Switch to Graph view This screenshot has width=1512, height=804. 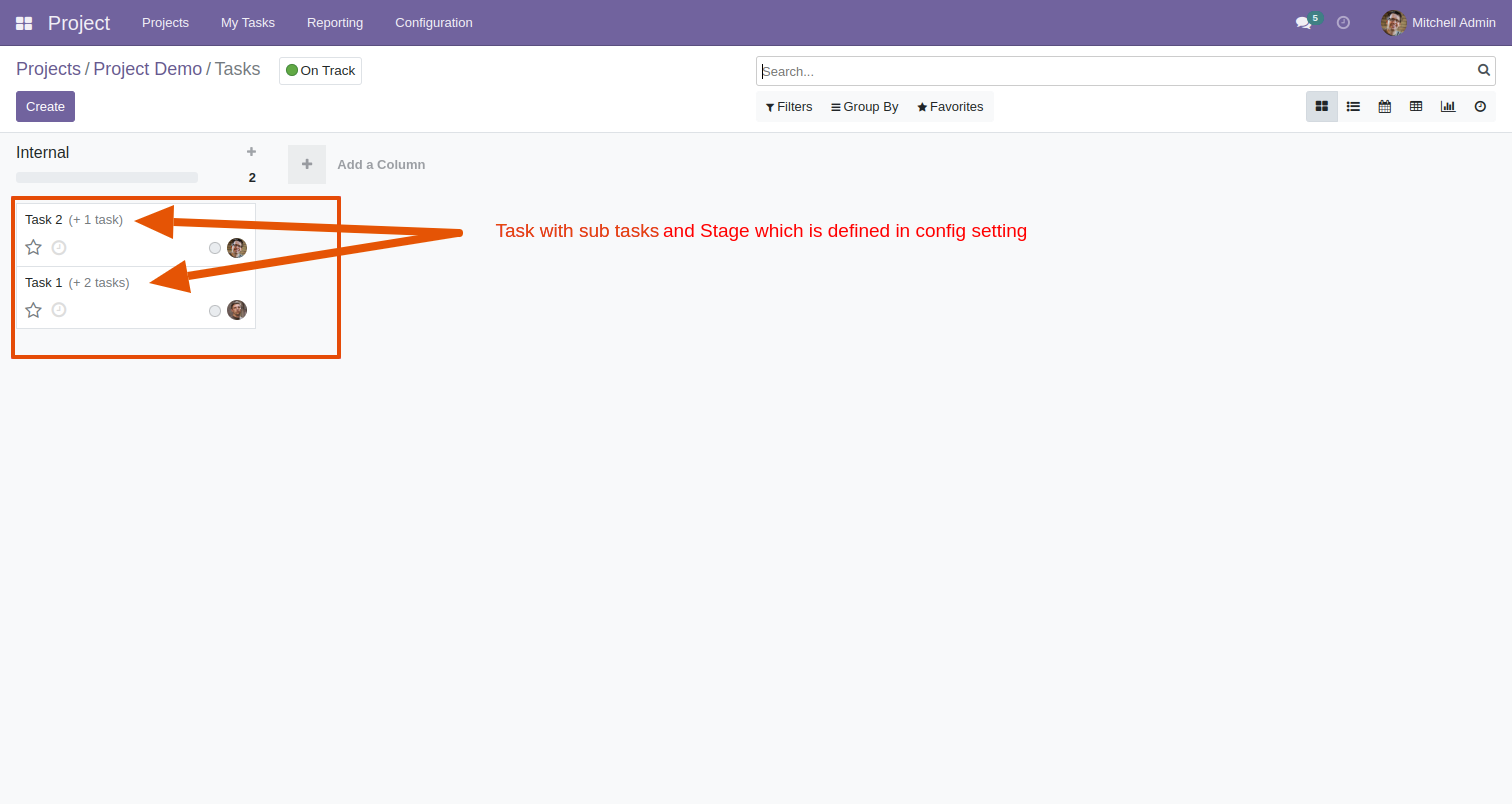[x=1448, y=106]
